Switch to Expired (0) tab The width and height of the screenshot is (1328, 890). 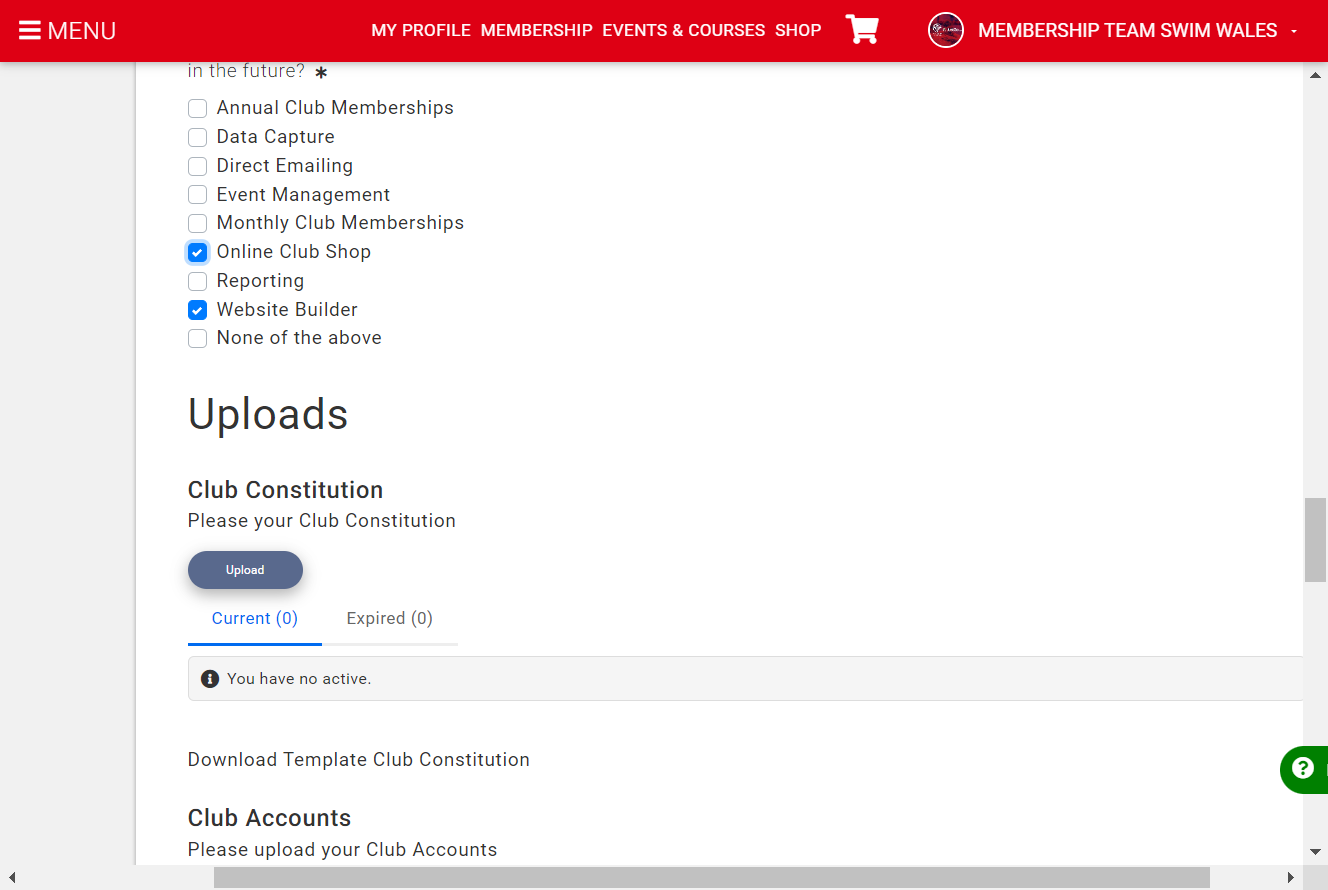pos(390,618)
